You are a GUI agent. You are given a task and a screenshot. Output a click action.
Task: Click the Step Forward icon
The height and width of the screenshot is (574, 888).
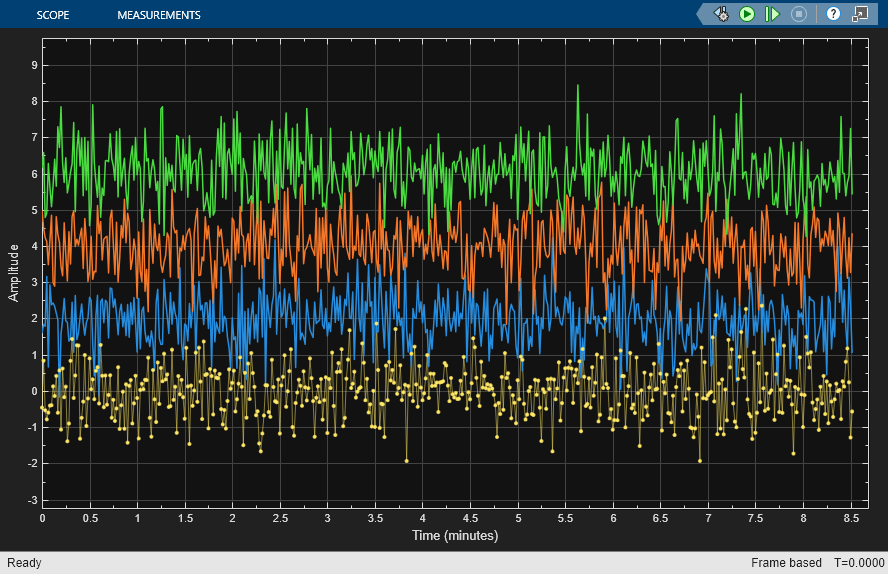pyautogui.click(x=772, y=14)
